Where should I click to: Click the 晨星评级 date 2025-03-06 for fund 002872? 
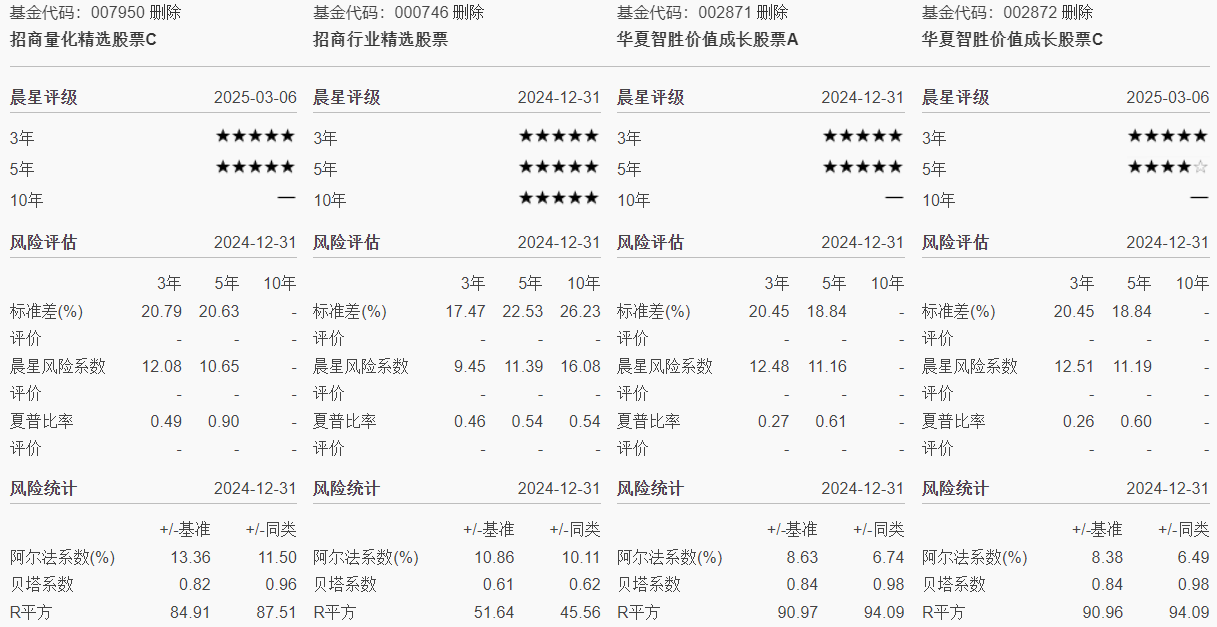click(1168, 98)
